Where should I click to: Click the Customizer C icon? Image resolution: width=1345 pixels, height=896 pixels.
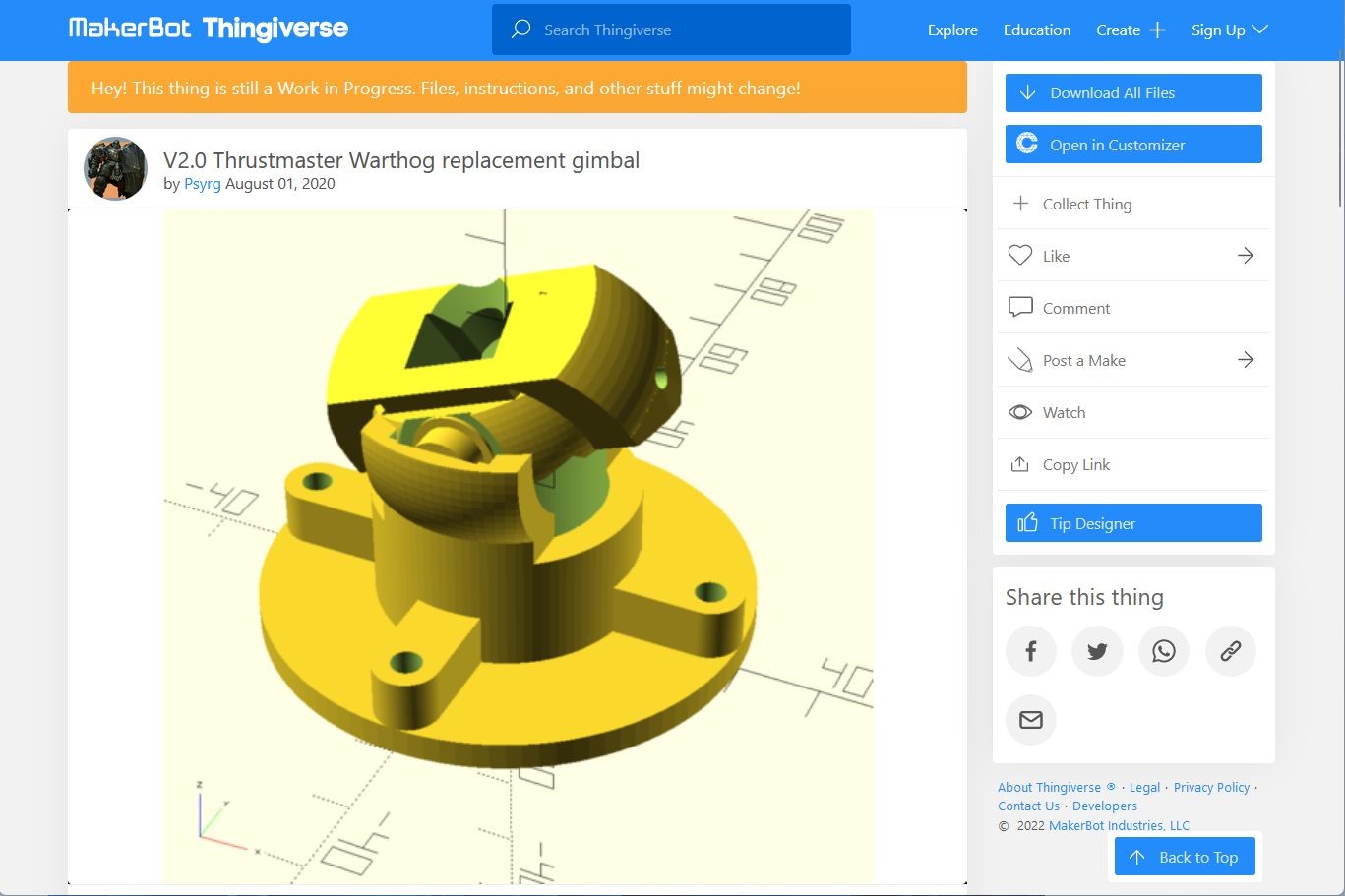pyautogui.click(x=1027, y=144)
